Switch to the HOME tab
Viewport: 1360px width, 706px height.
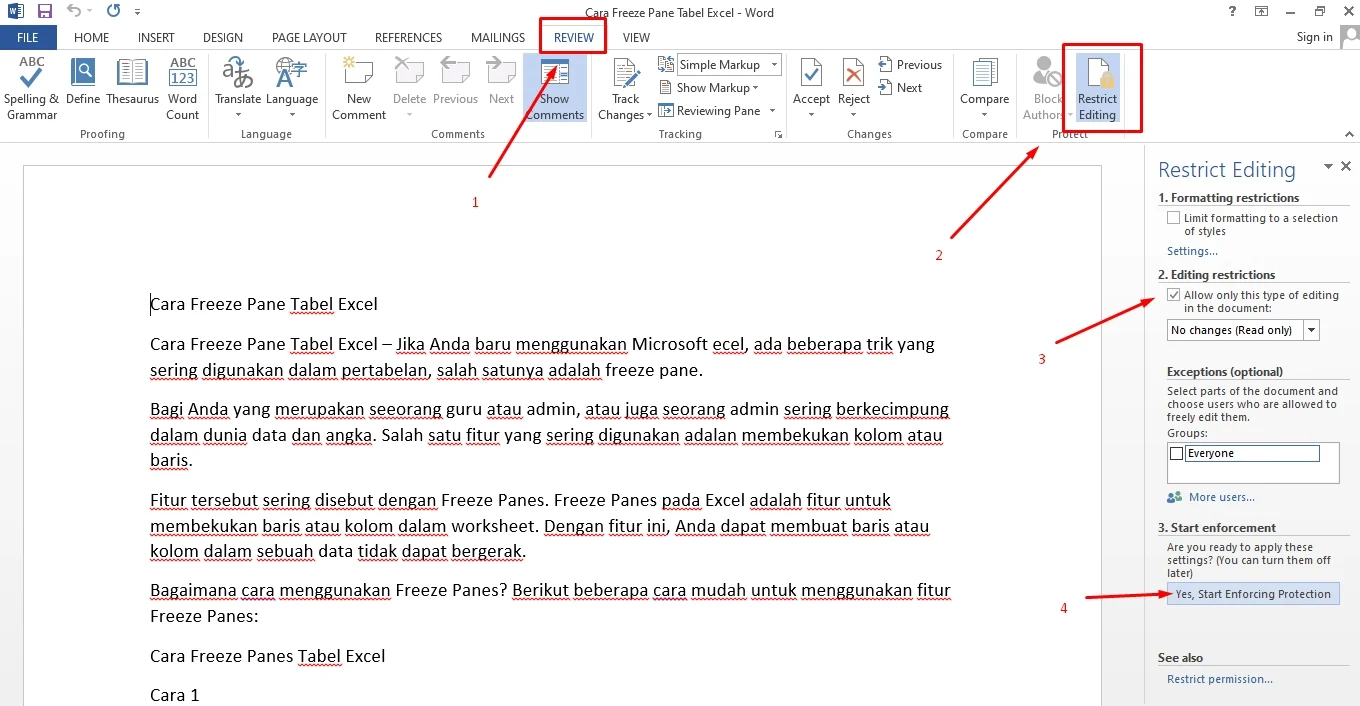pyautogui.click(x=92, y=37)
